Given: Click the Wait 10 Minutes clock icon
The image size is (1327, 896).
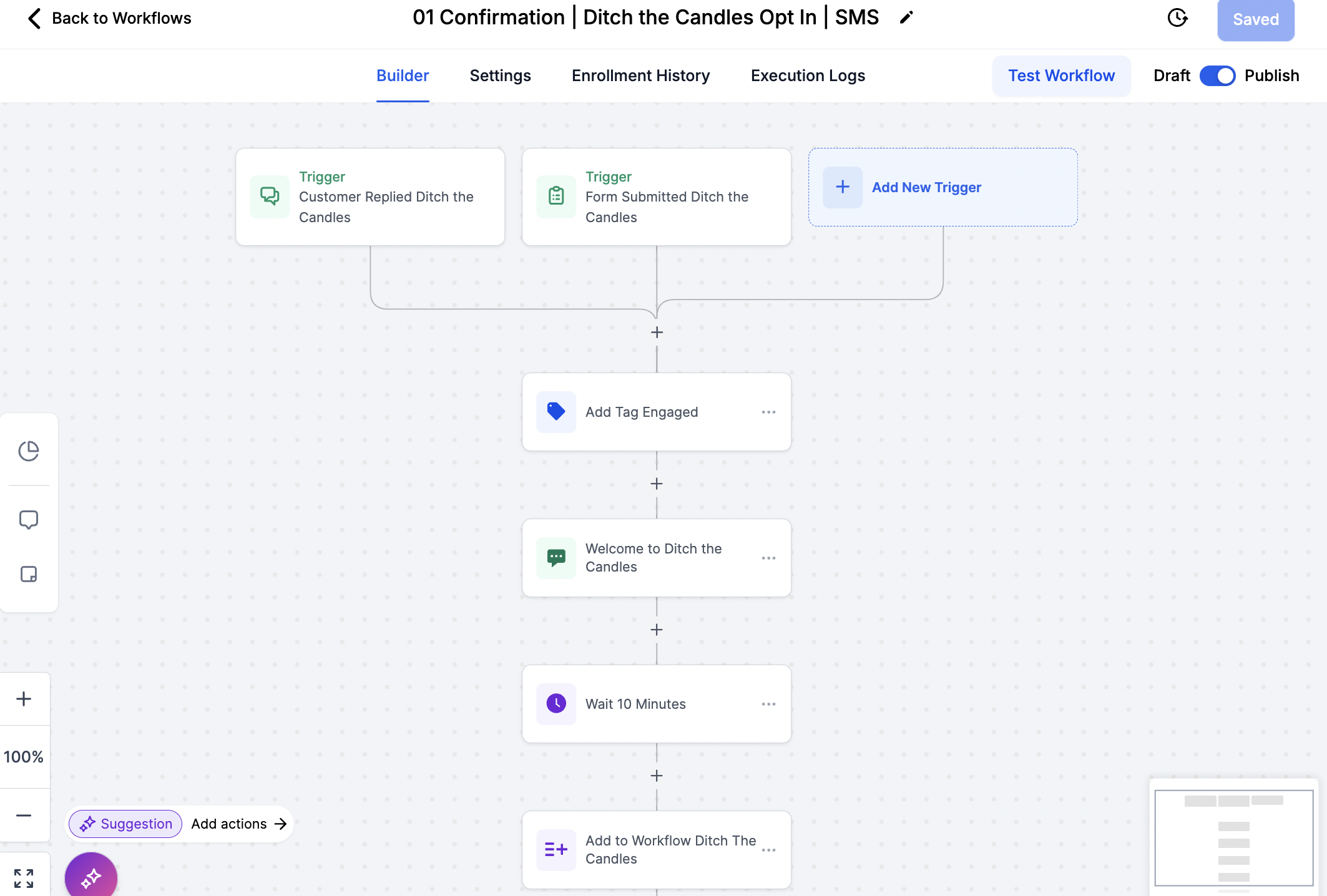Looking at the screenshot, I should click(x=556, y=704).
